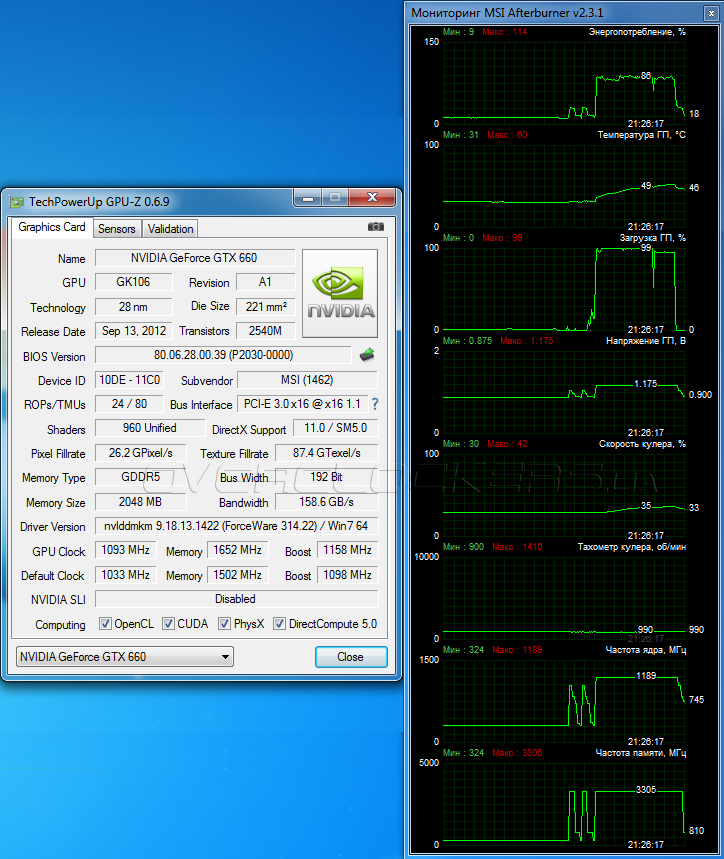Toggle the CUDA checkbox

(169, 623)
